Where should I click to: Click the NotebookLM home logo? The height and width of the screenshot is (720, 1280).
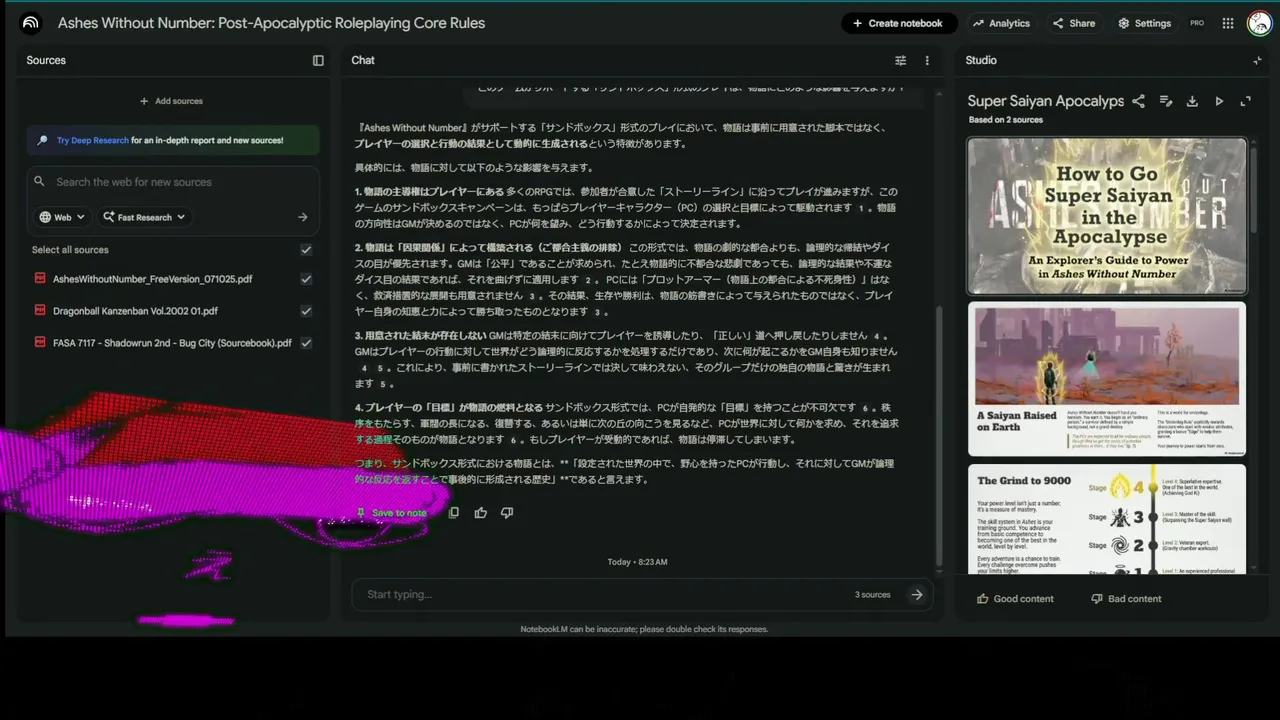[x=31, y=23]
